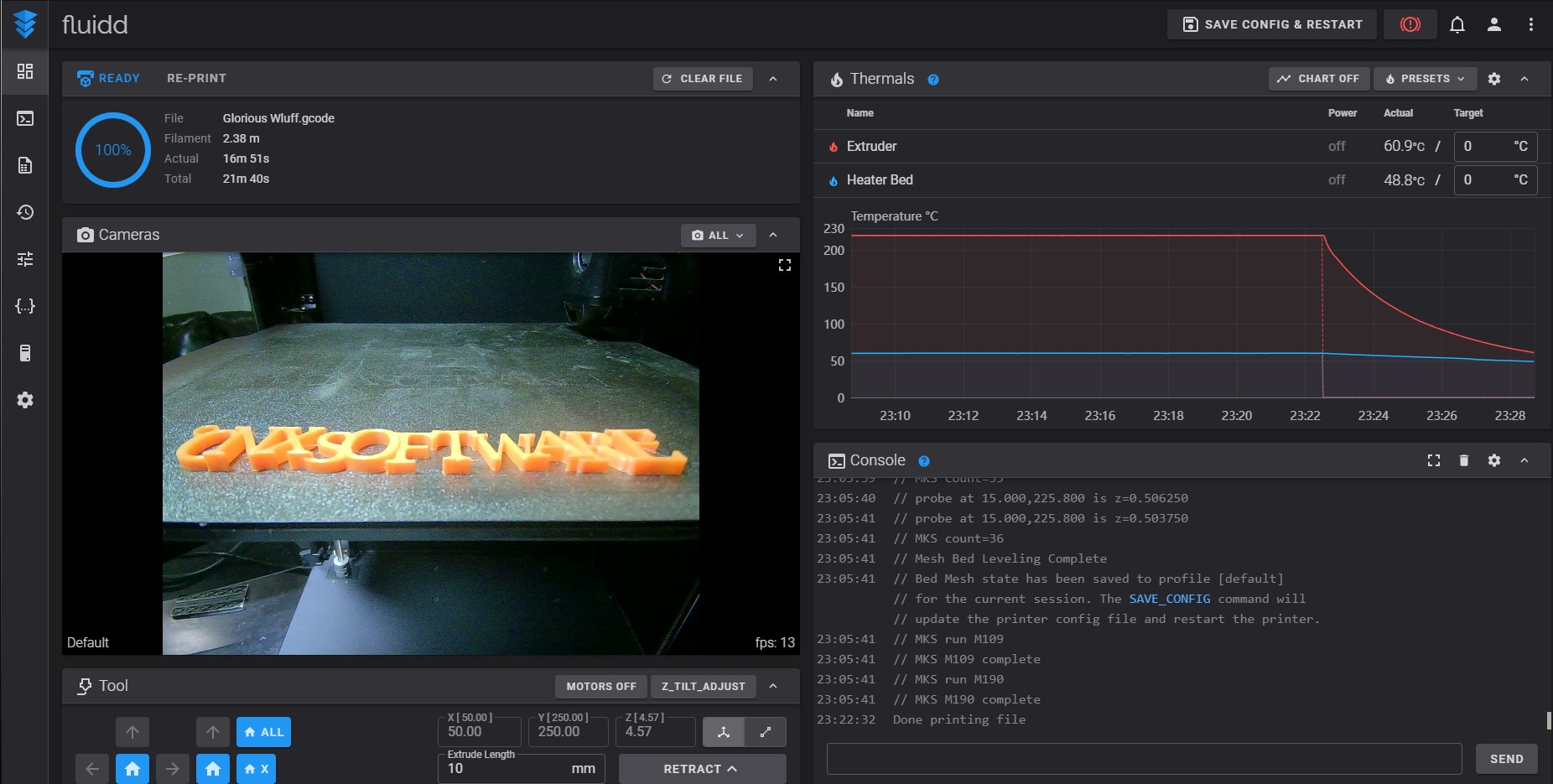
Task: Move toolhead left on X axis
Action: pyautogui.click(x=92, y=769)
